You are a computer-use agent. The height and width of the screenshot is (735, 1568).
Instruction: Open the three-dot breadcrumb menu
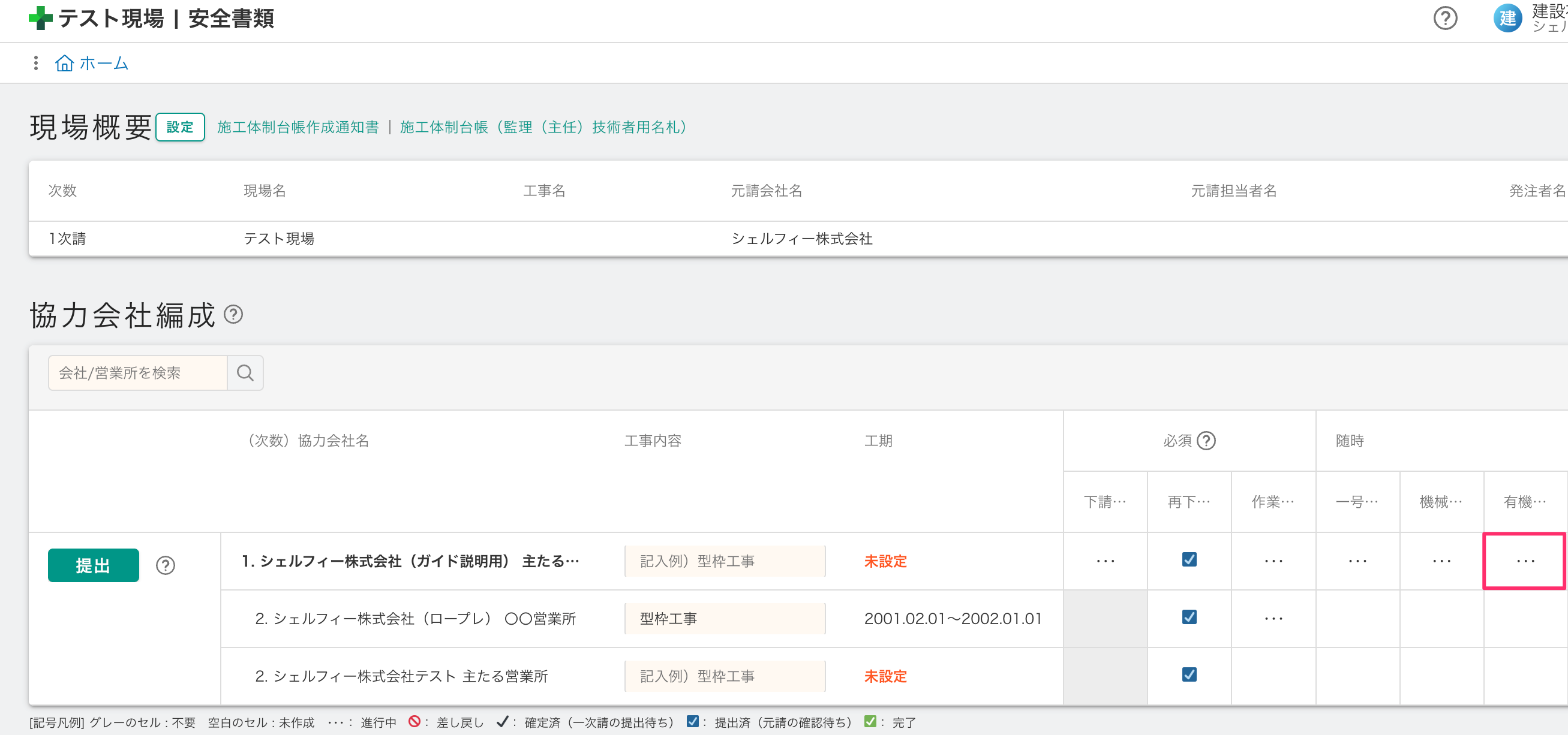coord(36,64)
